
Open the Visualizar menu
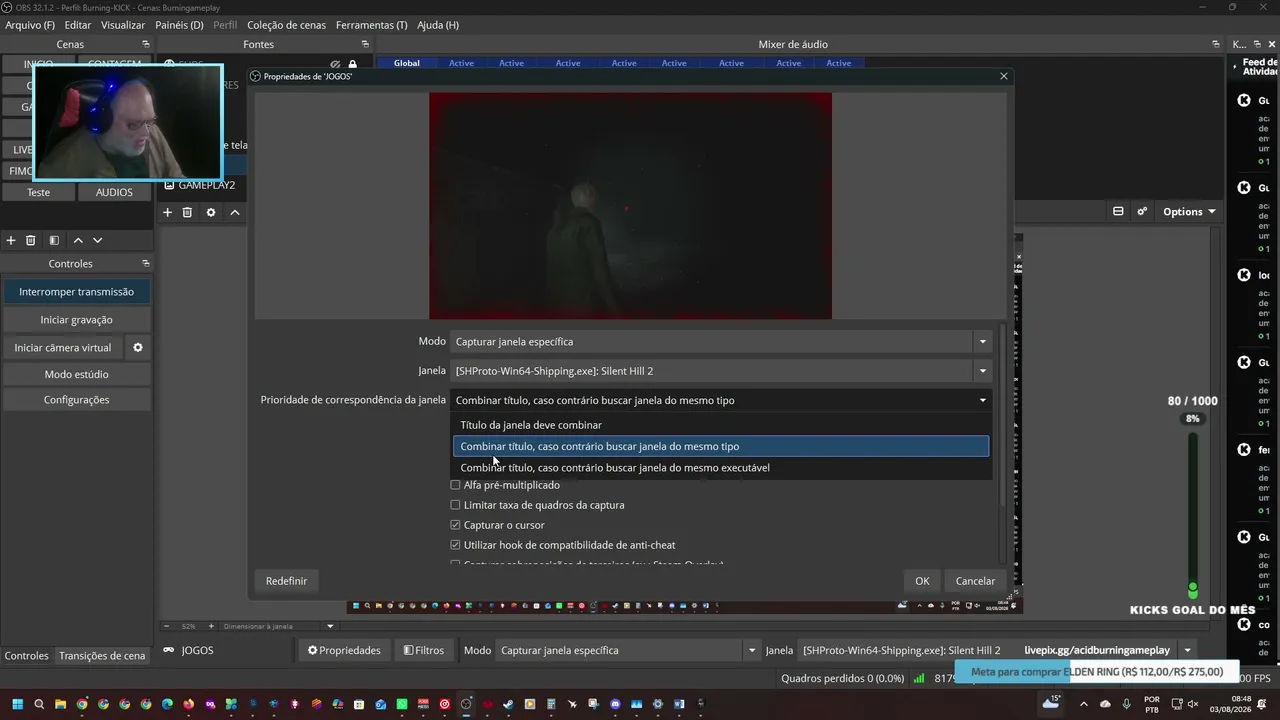[123, 25]
